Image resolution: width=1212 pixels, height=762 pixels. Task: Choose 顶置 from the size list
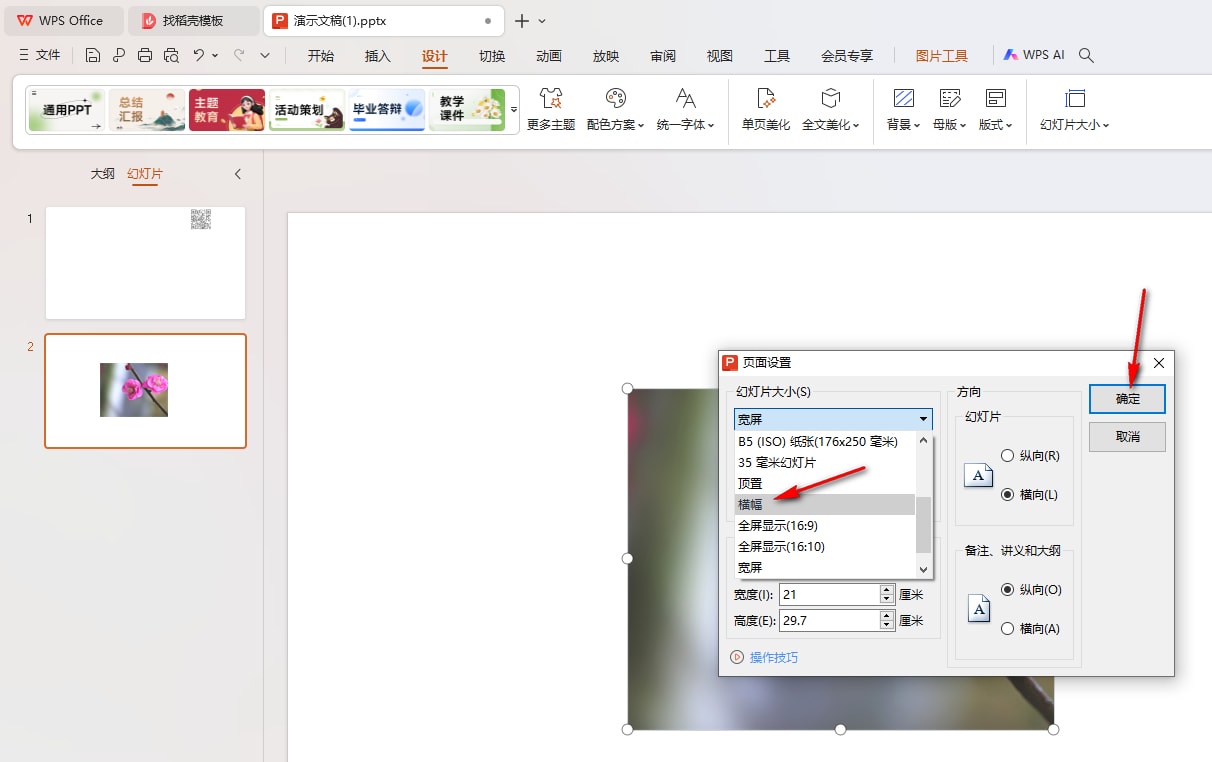point(825,483)
